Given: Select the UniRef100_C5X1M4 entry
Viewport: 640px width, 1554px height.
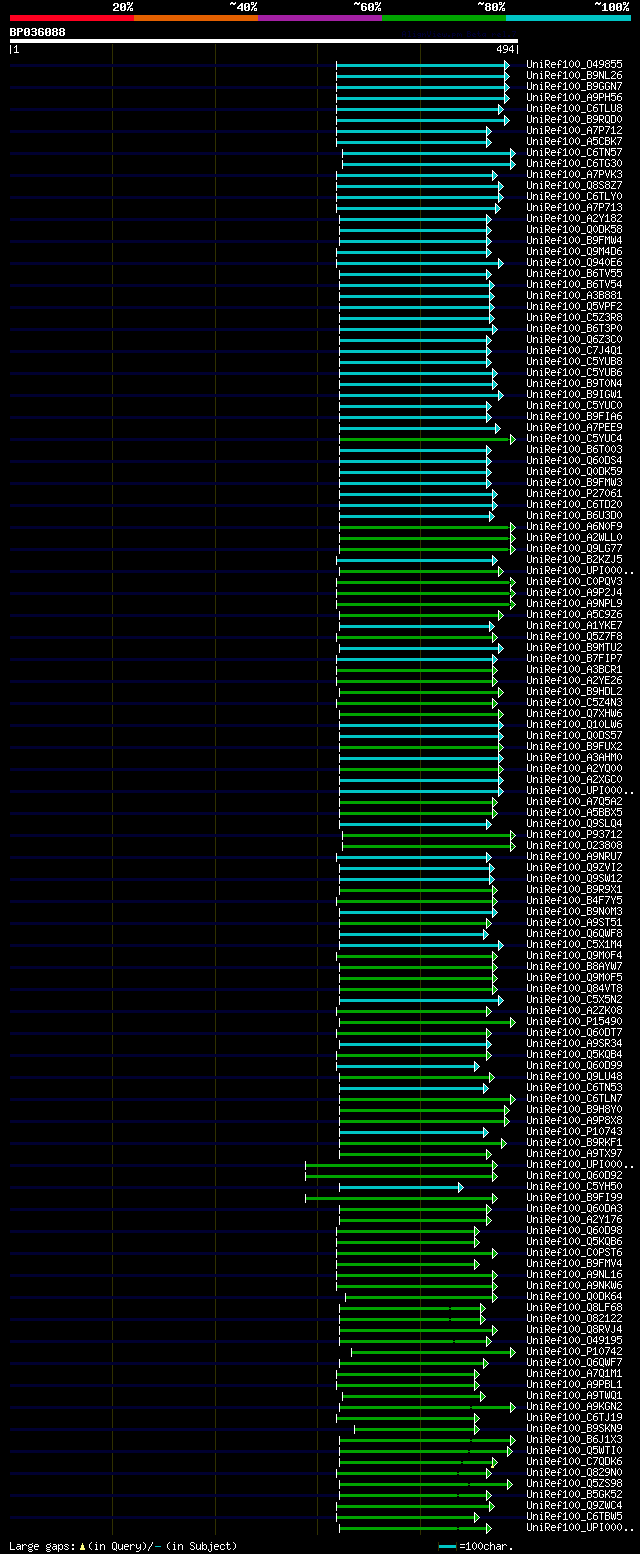Looking at the screenshot, I should pyautogui.click(x=575, y=944).
